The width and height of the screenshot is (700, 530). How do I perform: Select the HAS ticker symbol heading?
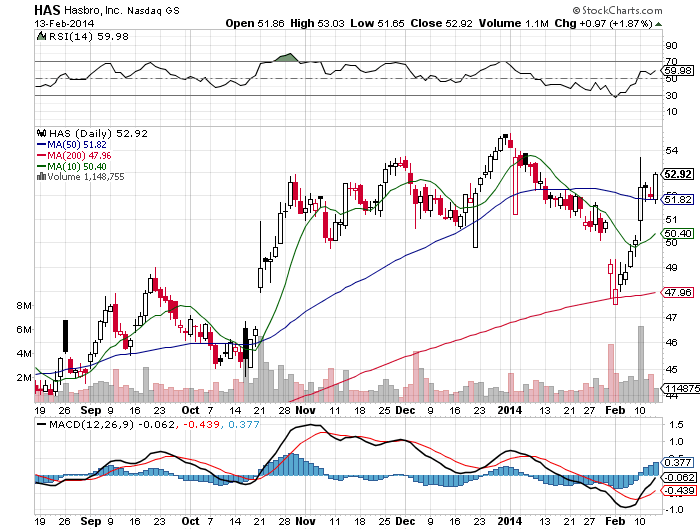47,9
